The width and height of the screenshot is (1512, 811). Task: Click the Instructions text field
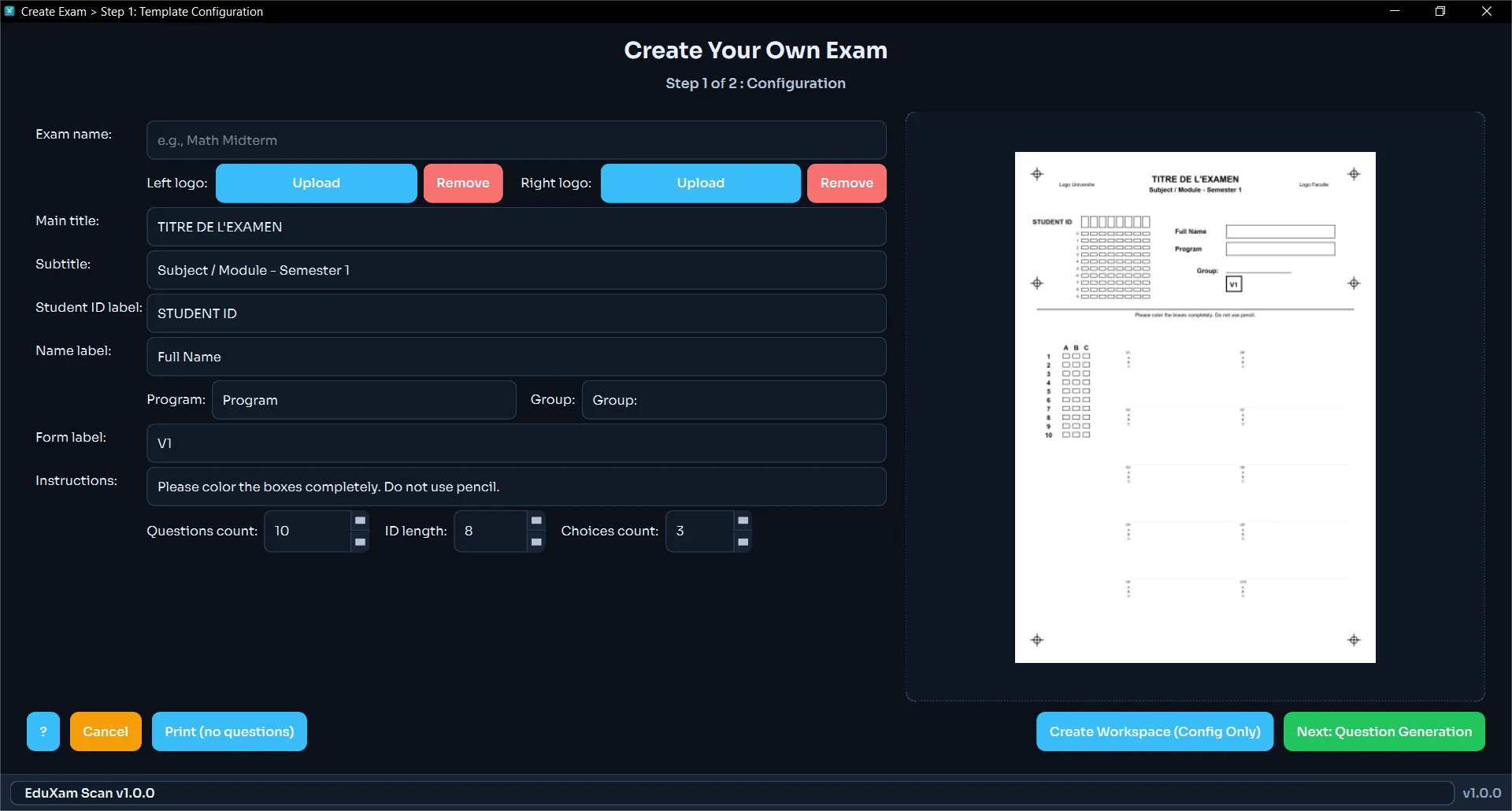pos(516,487)
